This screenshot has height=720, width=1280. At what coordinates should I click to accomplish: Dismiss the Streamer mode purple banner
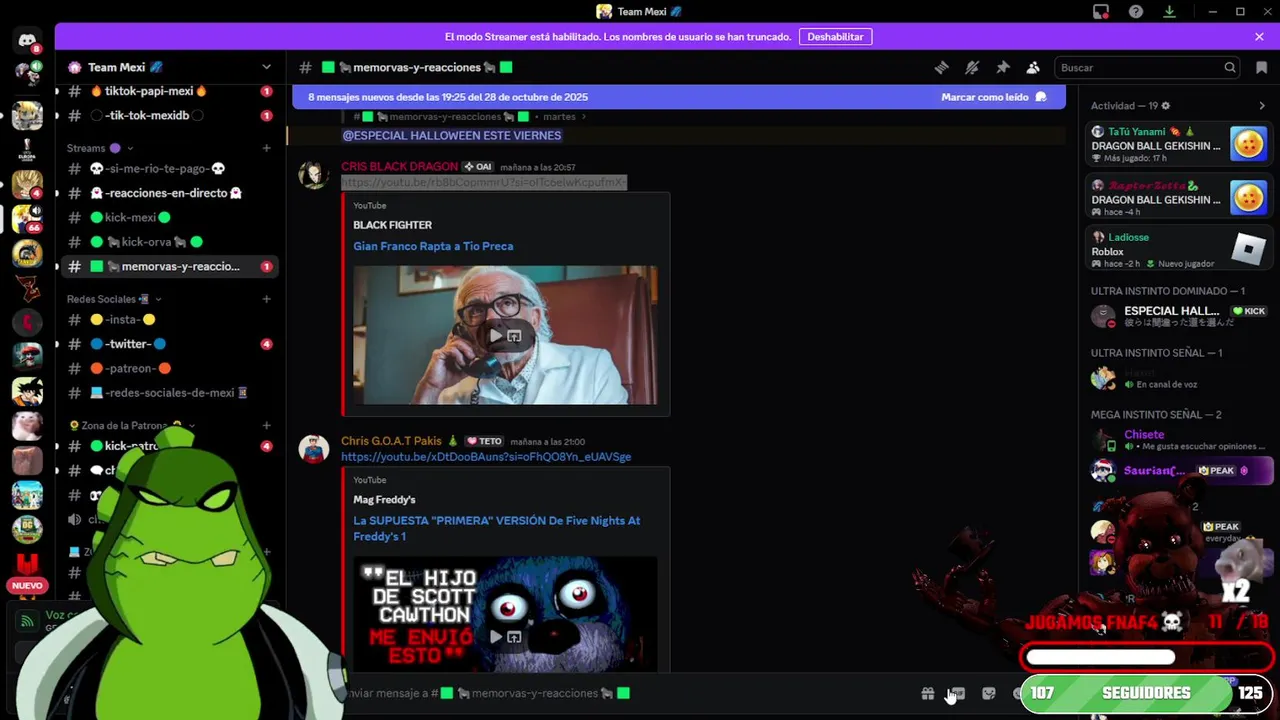click(1259, 36)
